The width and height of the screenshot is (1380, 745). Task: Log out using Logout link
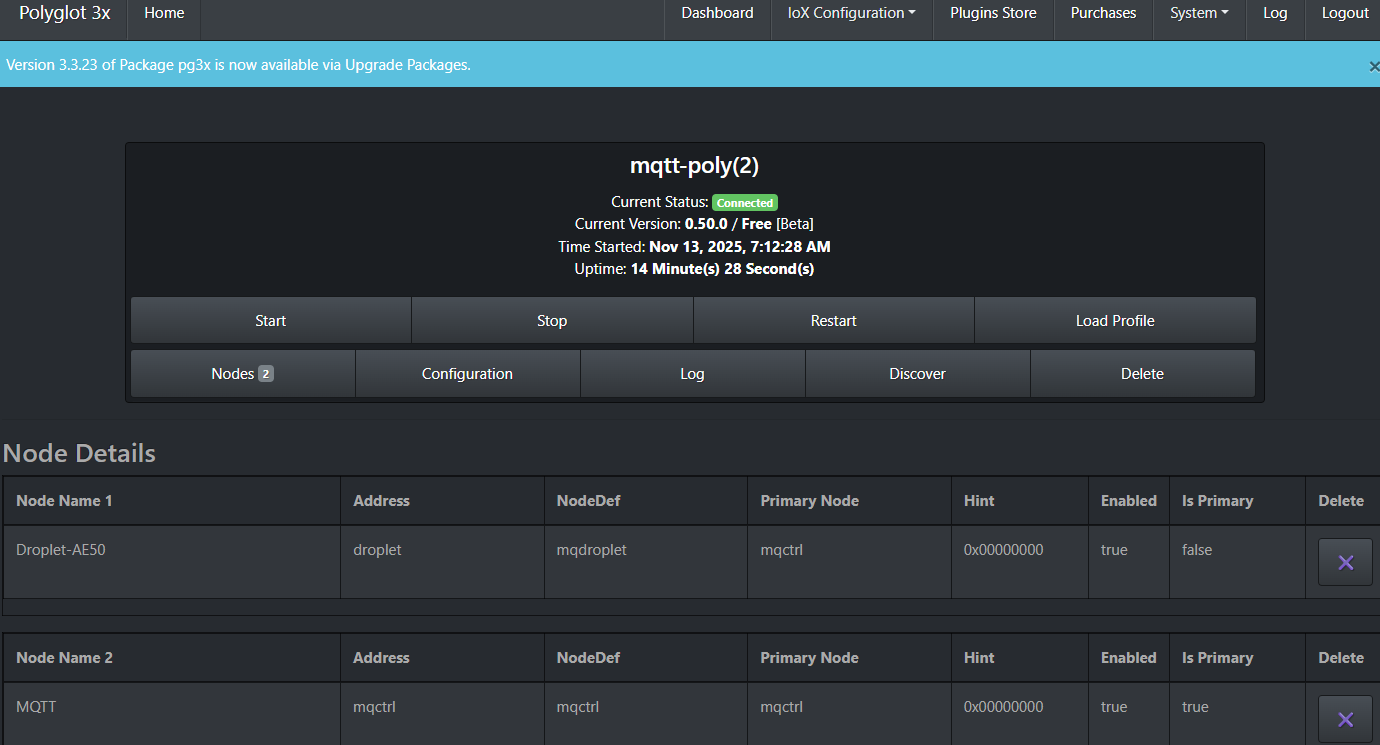(x=1345, y=13)
